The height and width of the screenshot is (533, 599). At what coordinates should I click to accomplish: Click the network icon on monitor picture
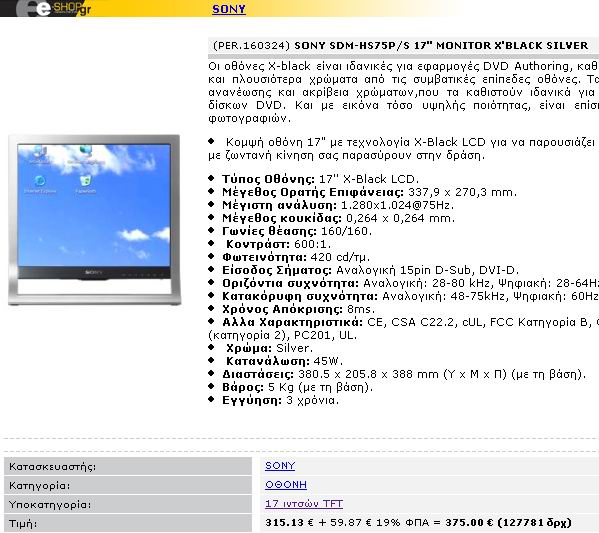pyautogui.click(x=86, y=154)
